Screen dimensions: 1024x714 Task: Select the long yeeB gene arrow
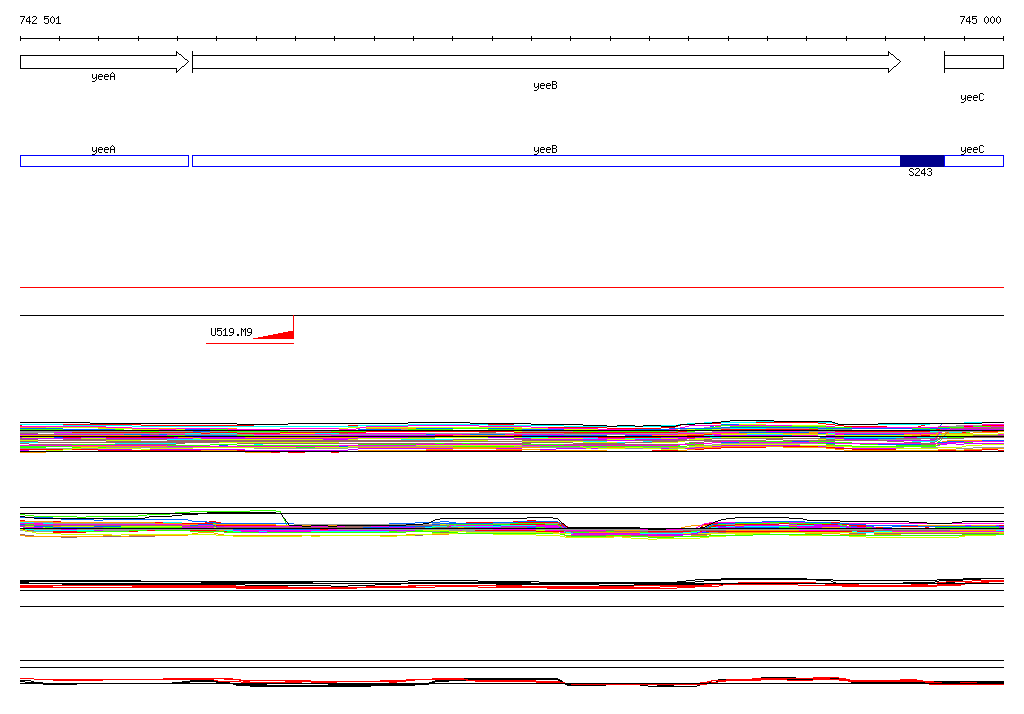[547, 62]
